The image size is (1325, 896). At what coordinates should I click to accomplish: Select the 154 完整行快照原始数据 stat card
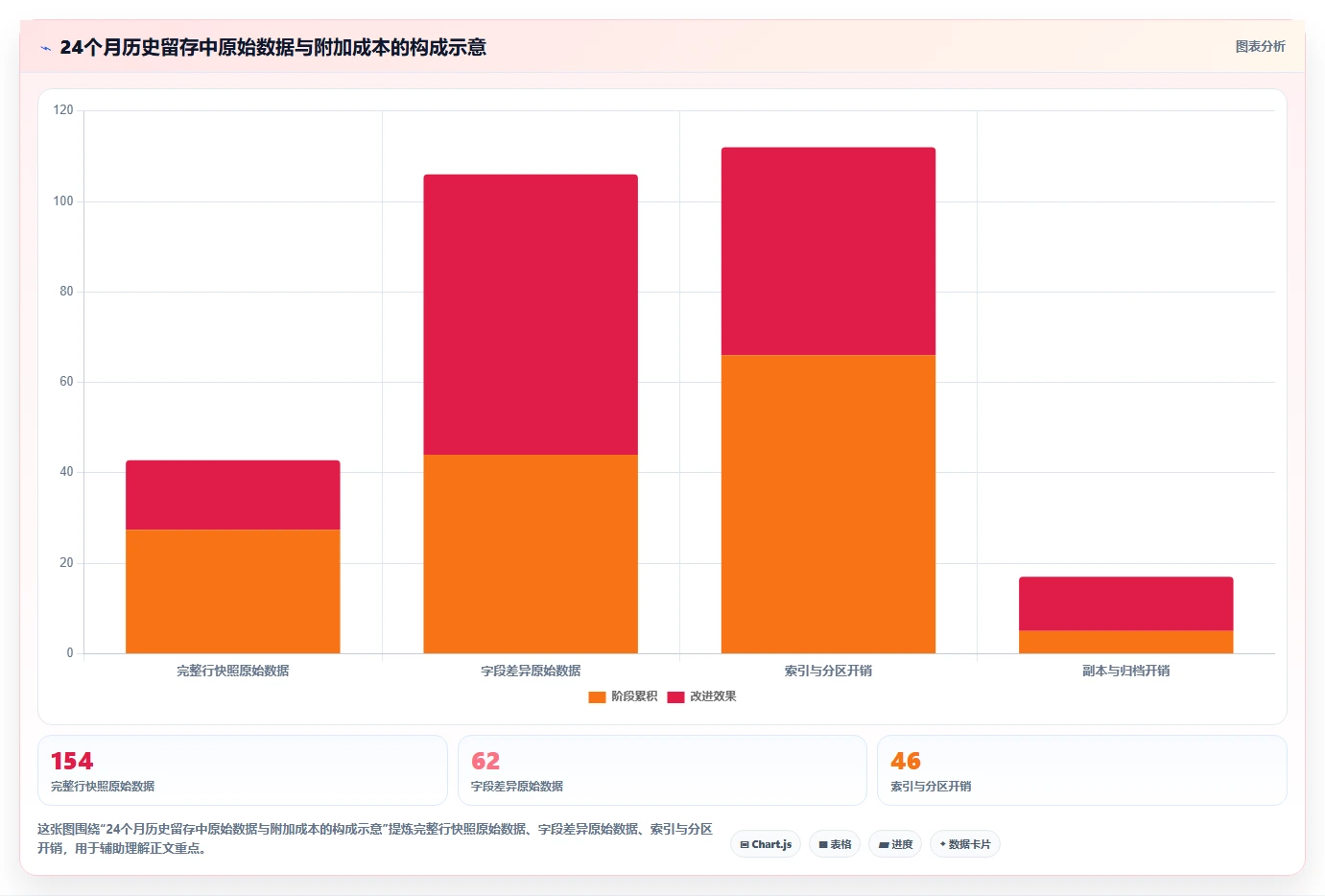coord(243,770)
